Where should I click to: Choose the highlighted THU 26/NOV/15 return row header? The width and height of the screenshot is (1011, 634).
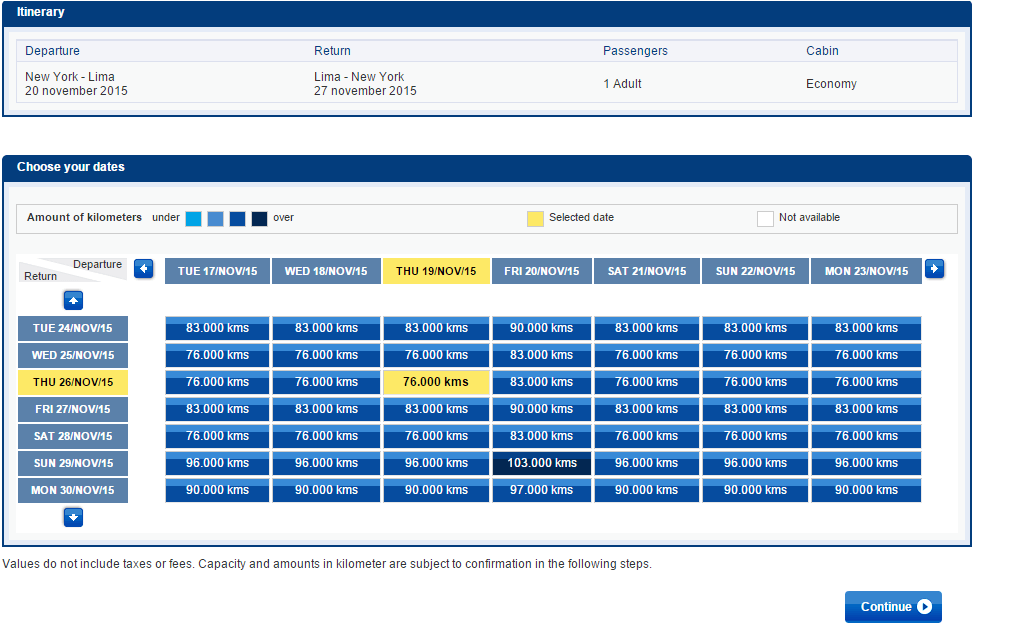(73, 382)
